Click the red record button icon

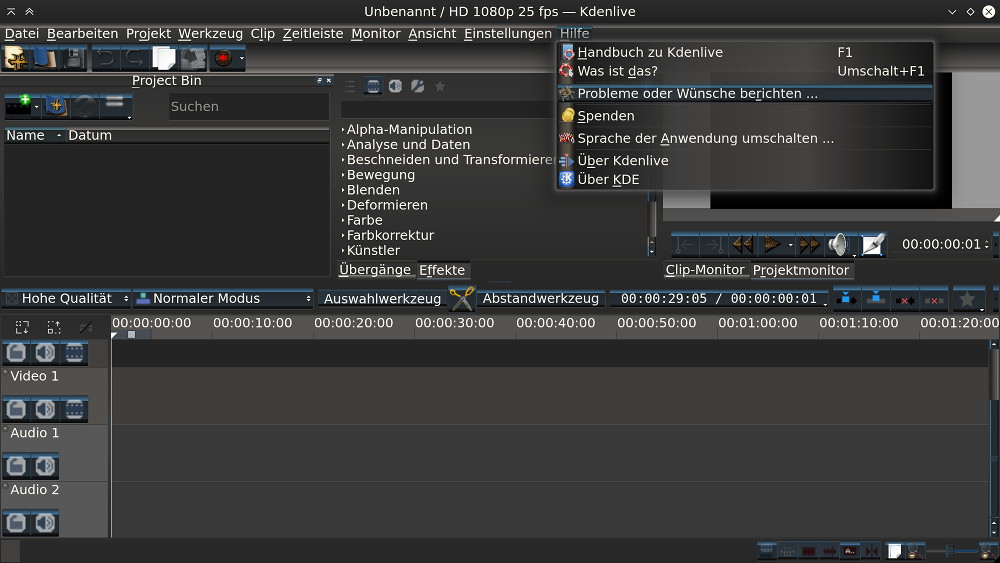[223, 58]
